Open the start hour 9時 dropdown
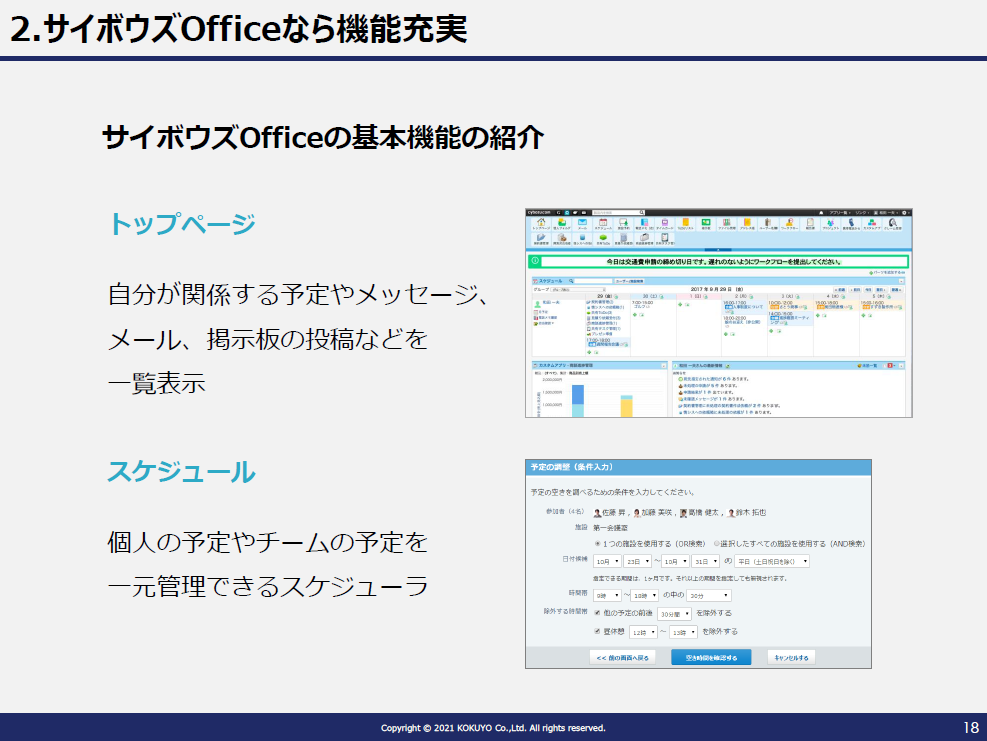Screen dimensions: 987x741 tap(607, 595)
